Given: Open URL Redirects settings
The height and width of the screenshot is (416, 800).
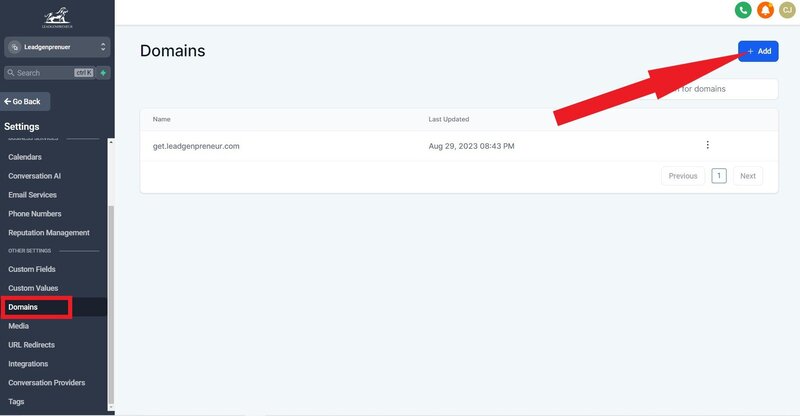Looking at the screenshot, I should click(31, 345).
